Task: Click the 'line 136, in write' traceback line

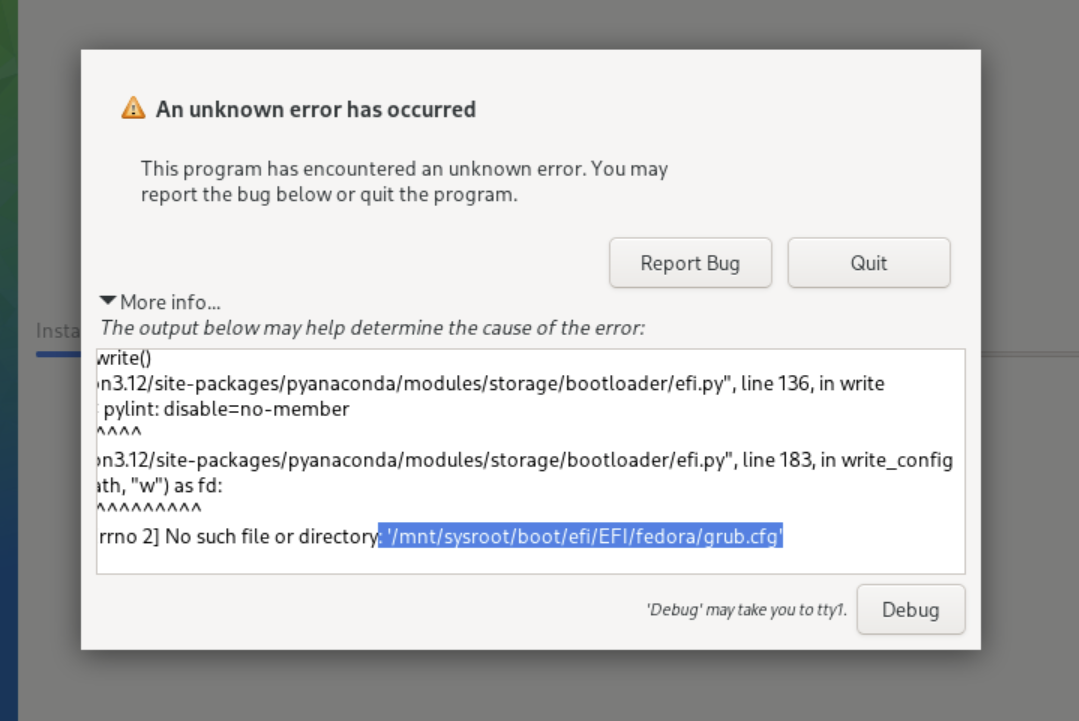Action: click(490, 383)
